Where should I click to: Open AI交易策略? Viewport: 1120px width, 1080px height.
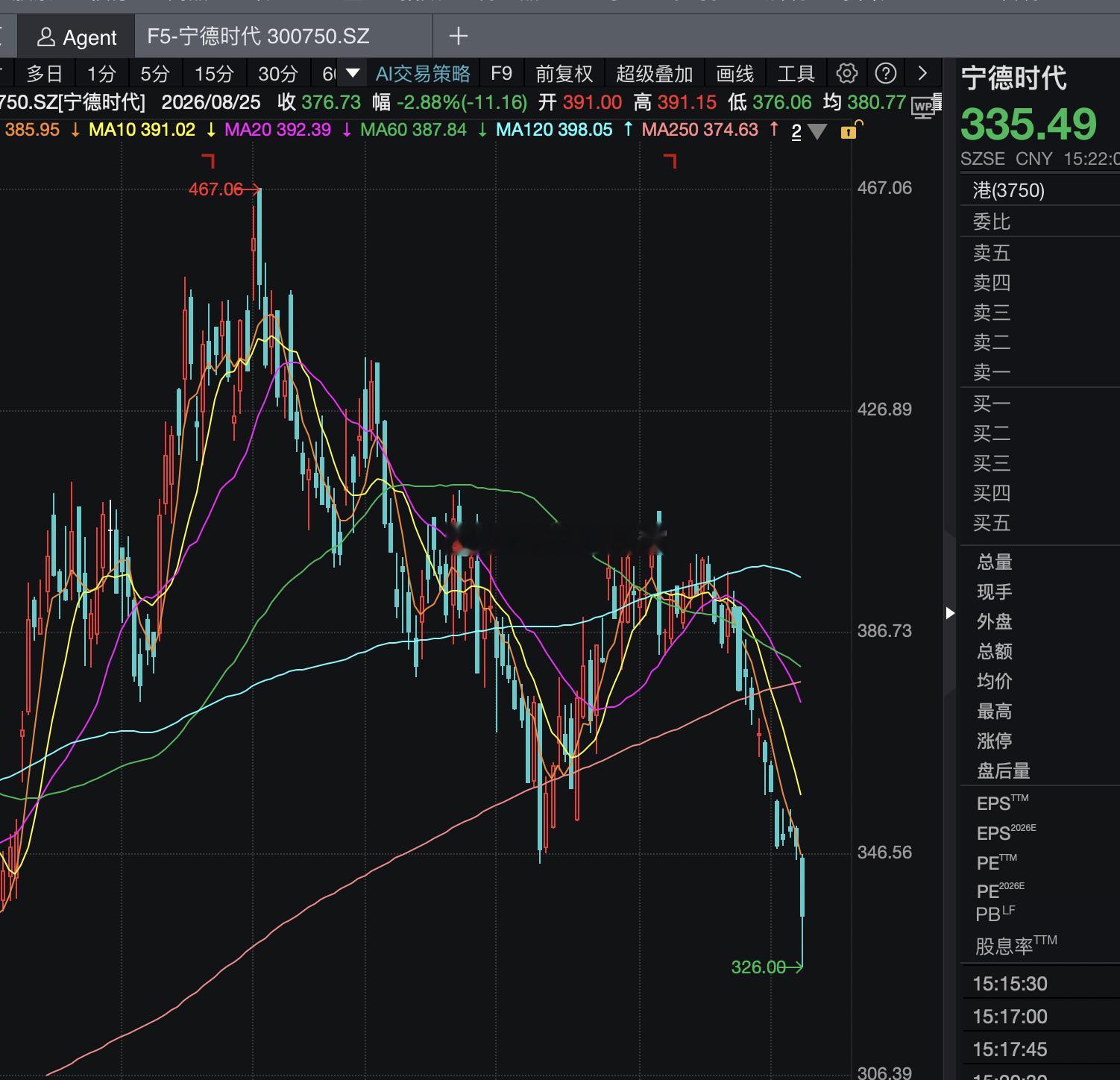(423, 74)
